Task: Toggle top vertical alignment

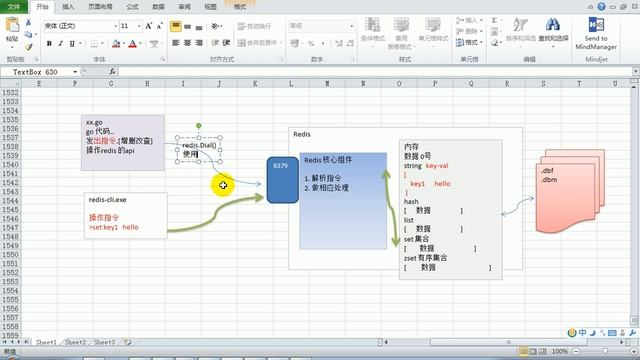Action: click(176, 27)
